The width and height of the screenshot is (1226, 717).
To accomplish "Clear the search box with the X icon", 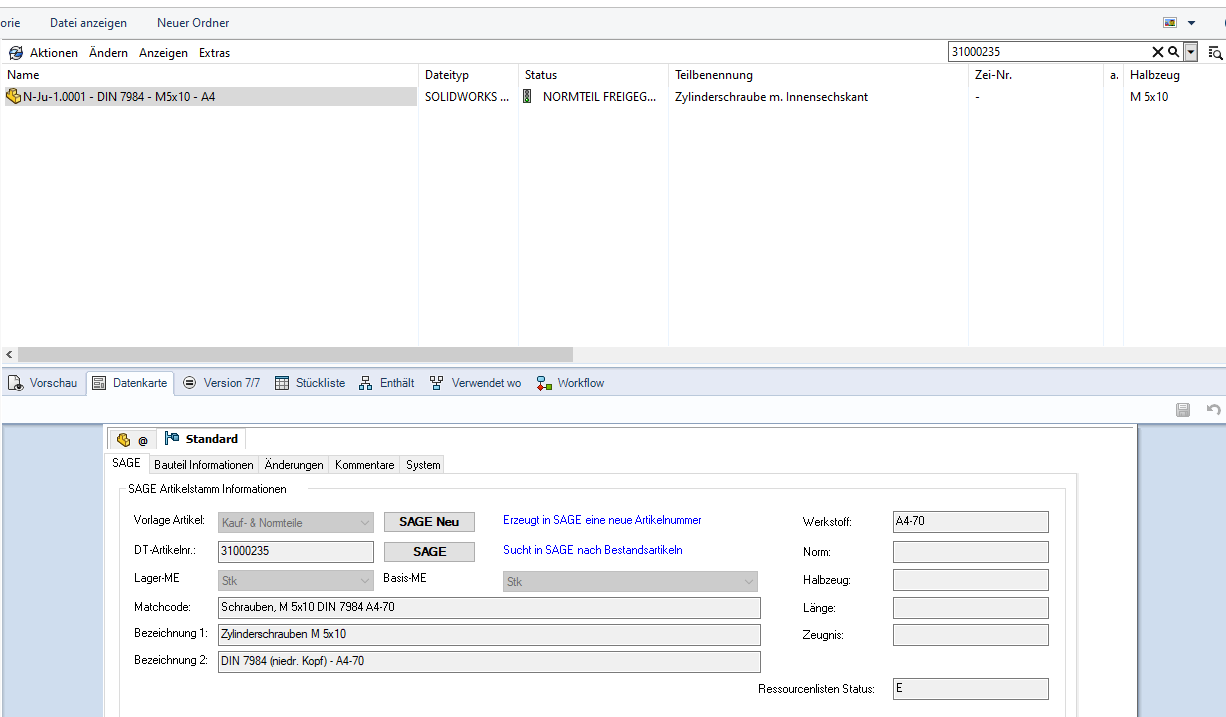I will (x=1158, y=52).
